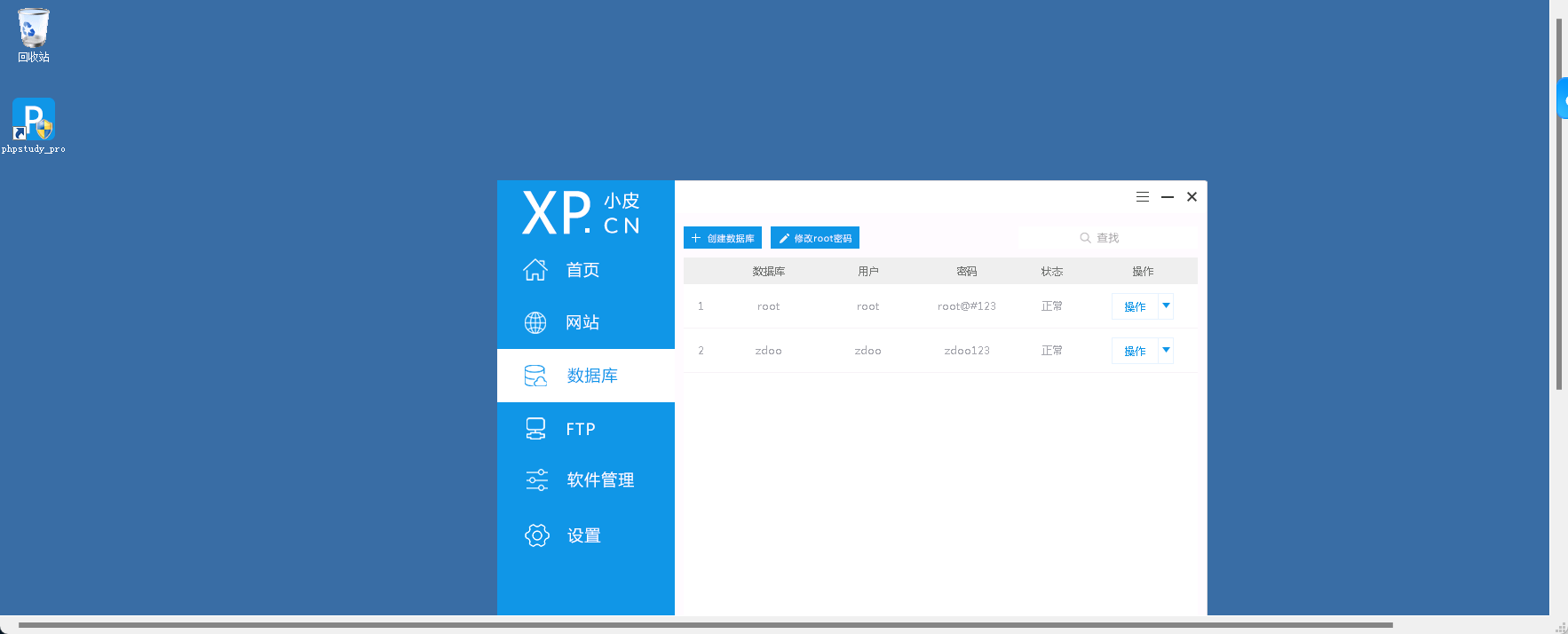
Task: Click the root user cell
Action: [868, 306]
